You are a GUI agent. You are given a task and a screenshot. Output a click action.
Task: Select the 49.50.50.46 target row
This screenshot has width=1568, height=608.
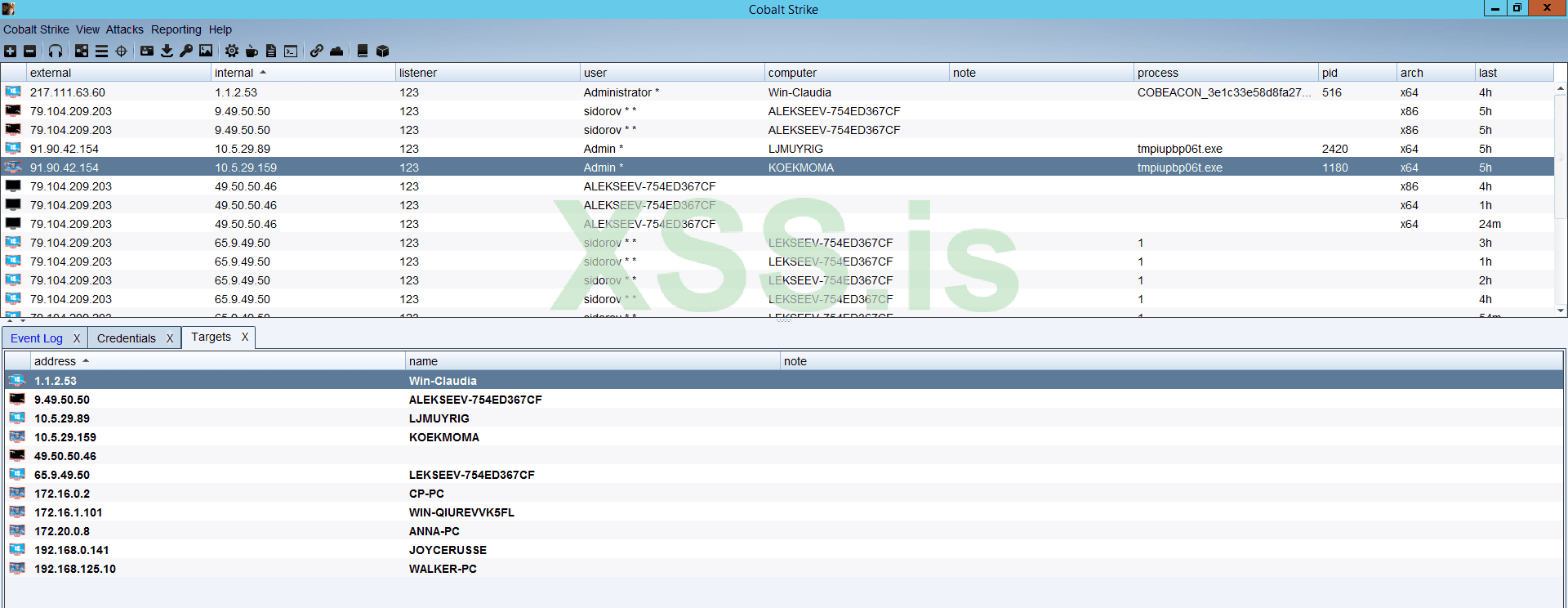[x=784, y=456]
